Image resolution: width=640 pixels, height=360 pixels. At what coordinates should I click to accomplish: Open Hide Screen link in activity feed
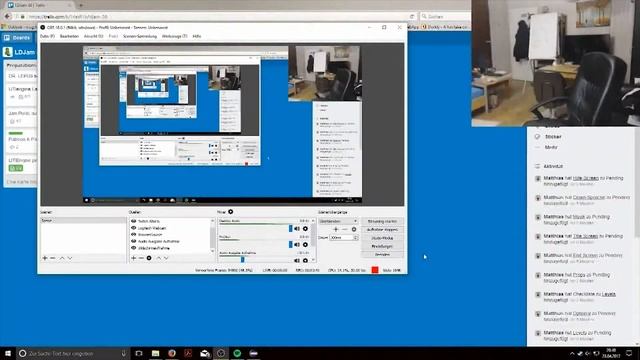(585, 178)
